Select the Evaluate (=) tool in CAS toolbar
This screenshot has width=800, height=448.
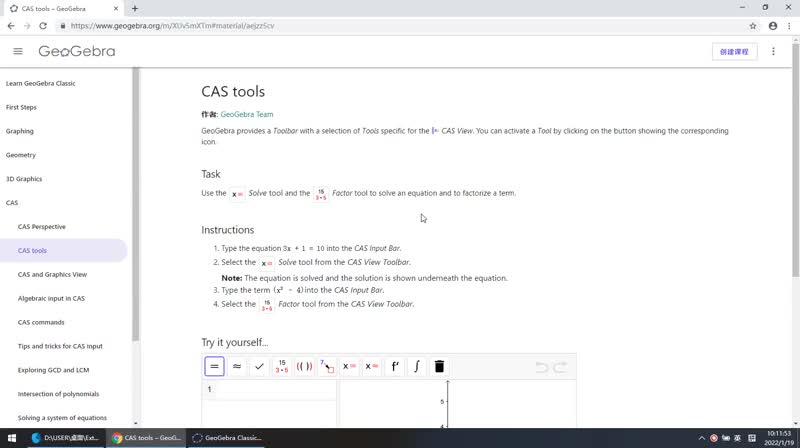pyautogui.click(x=214, y=366)
